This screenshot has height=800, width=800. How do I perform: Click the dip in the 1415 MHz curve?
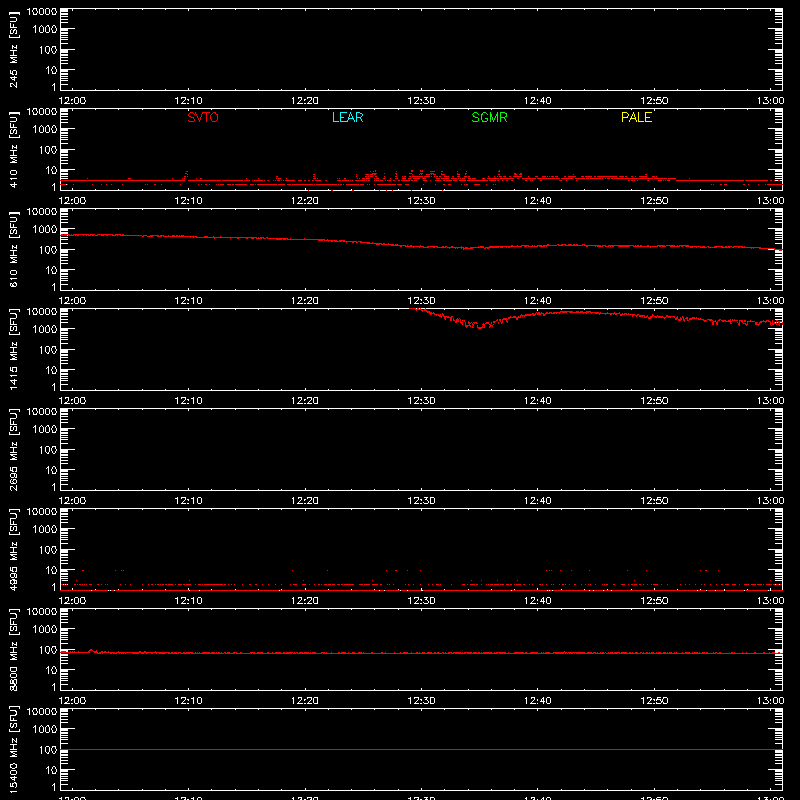click(480, 326)
